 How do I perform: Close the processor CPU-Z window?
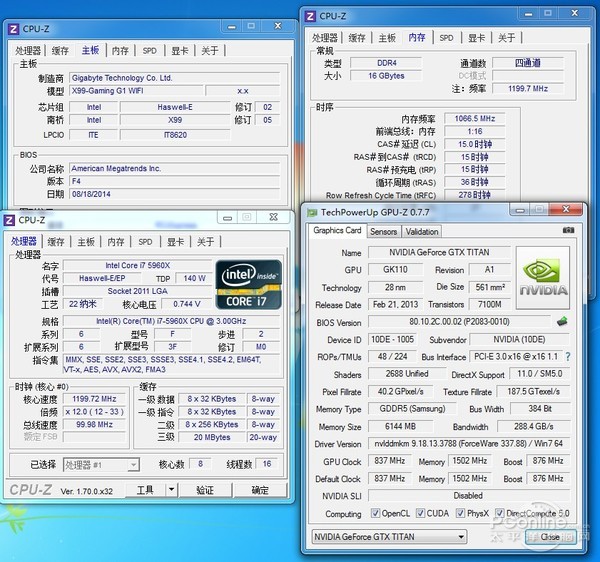[273, 217]
